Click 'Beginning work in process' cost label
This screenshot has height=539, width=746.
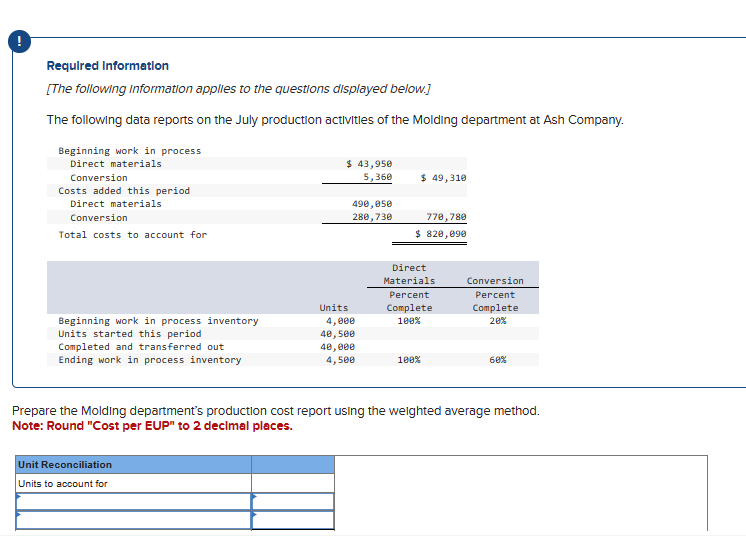coord(130,151)
